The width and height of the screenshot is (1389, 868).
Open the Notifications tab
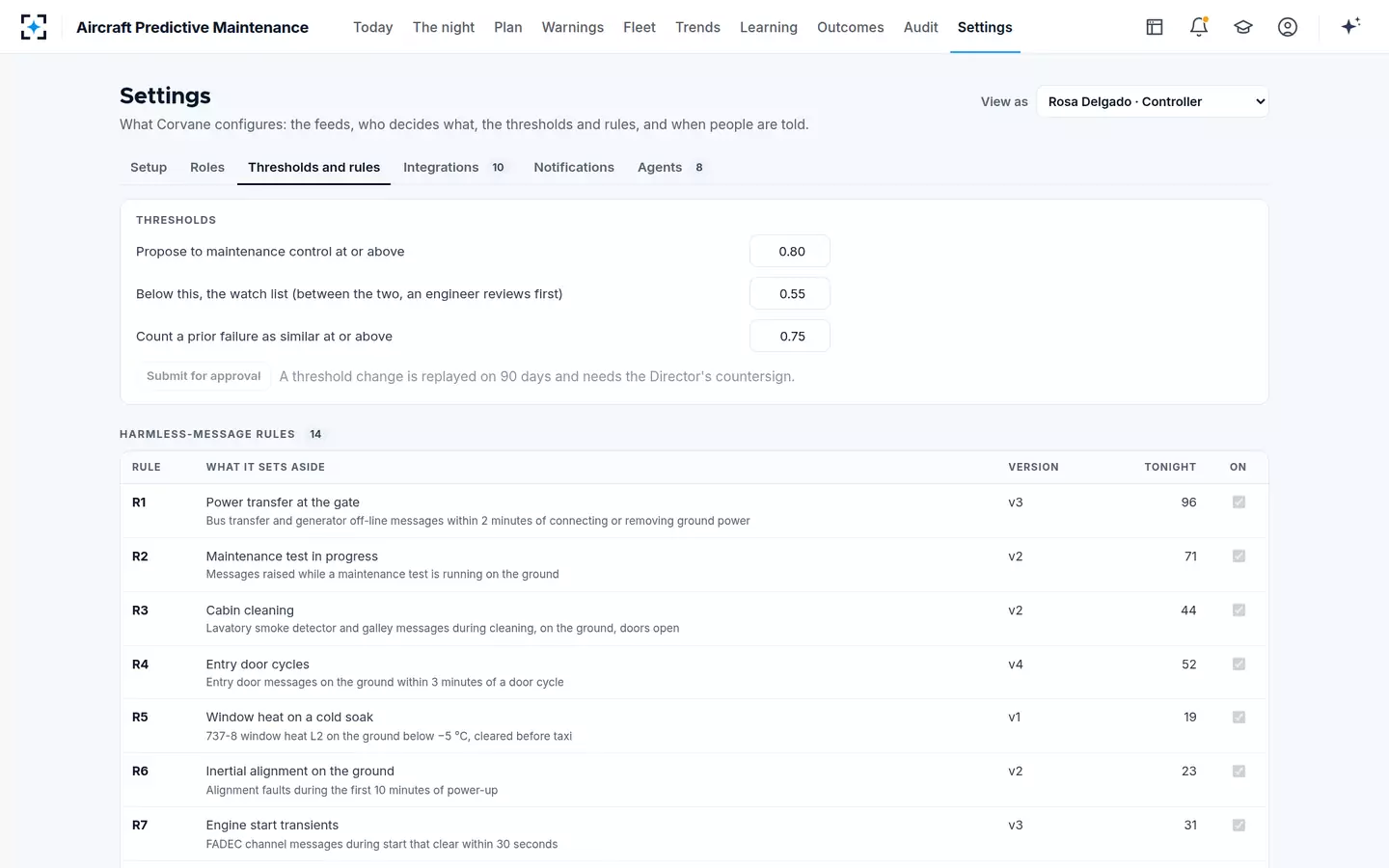pyautogui.click(x=574, y=167)
